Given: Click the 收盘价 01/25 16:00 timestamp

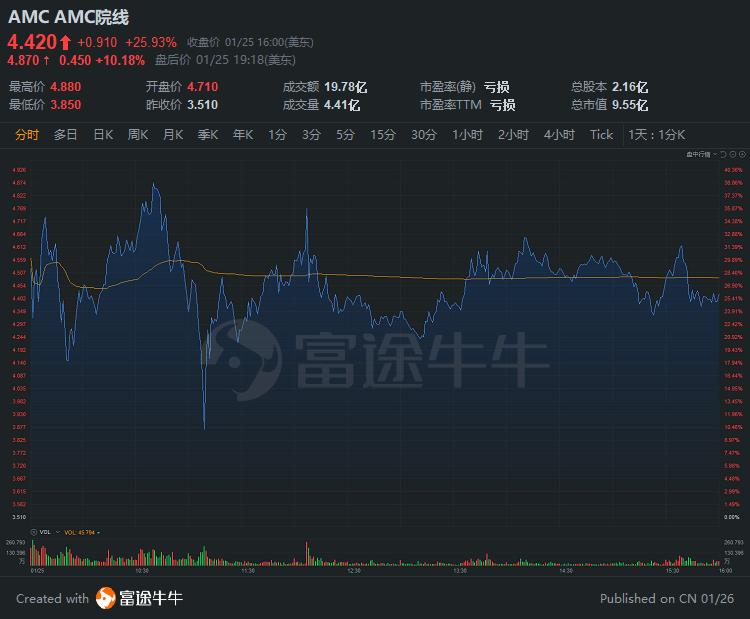Looking at the screenshot, I should pos(250,43).
